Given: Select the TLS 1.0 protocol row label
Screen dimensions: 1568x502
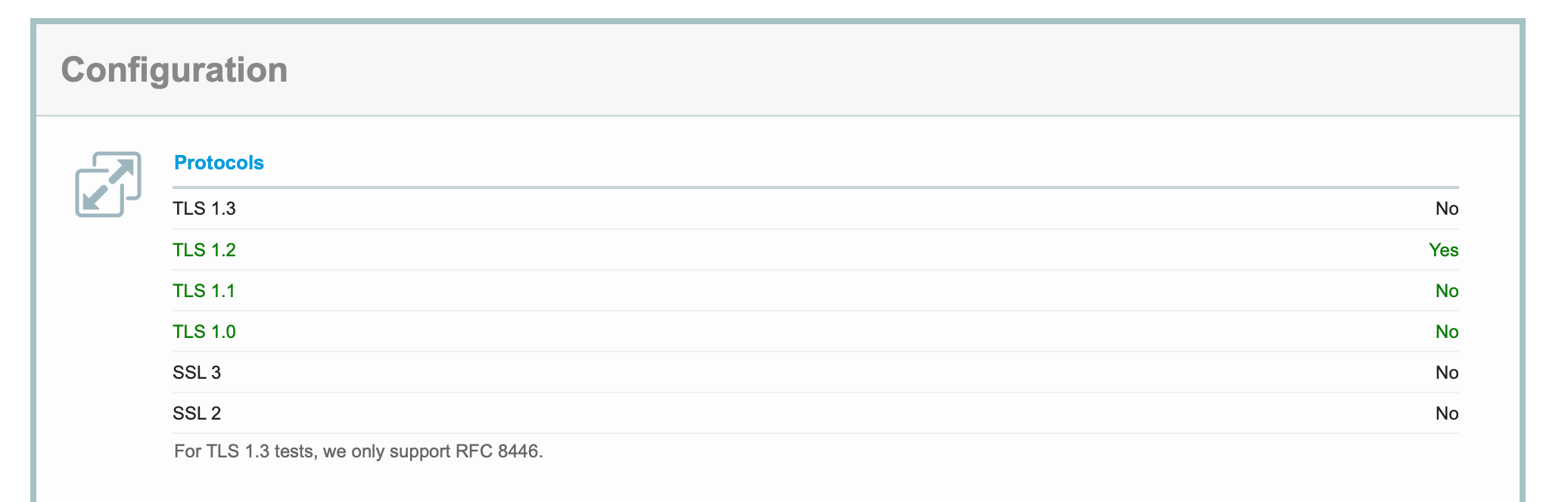Looking at the screenshot, I should [204, 332].
